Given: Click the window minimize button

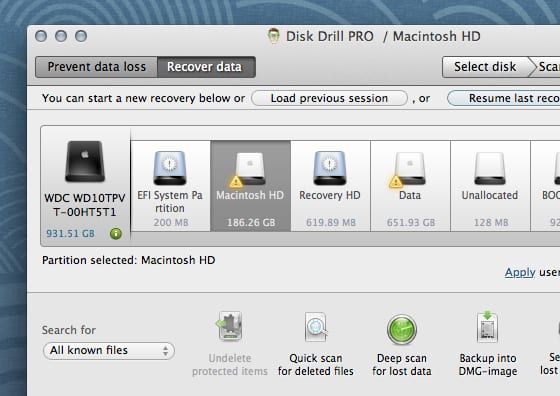Looking at the screenshot, I should pos(61,36).
